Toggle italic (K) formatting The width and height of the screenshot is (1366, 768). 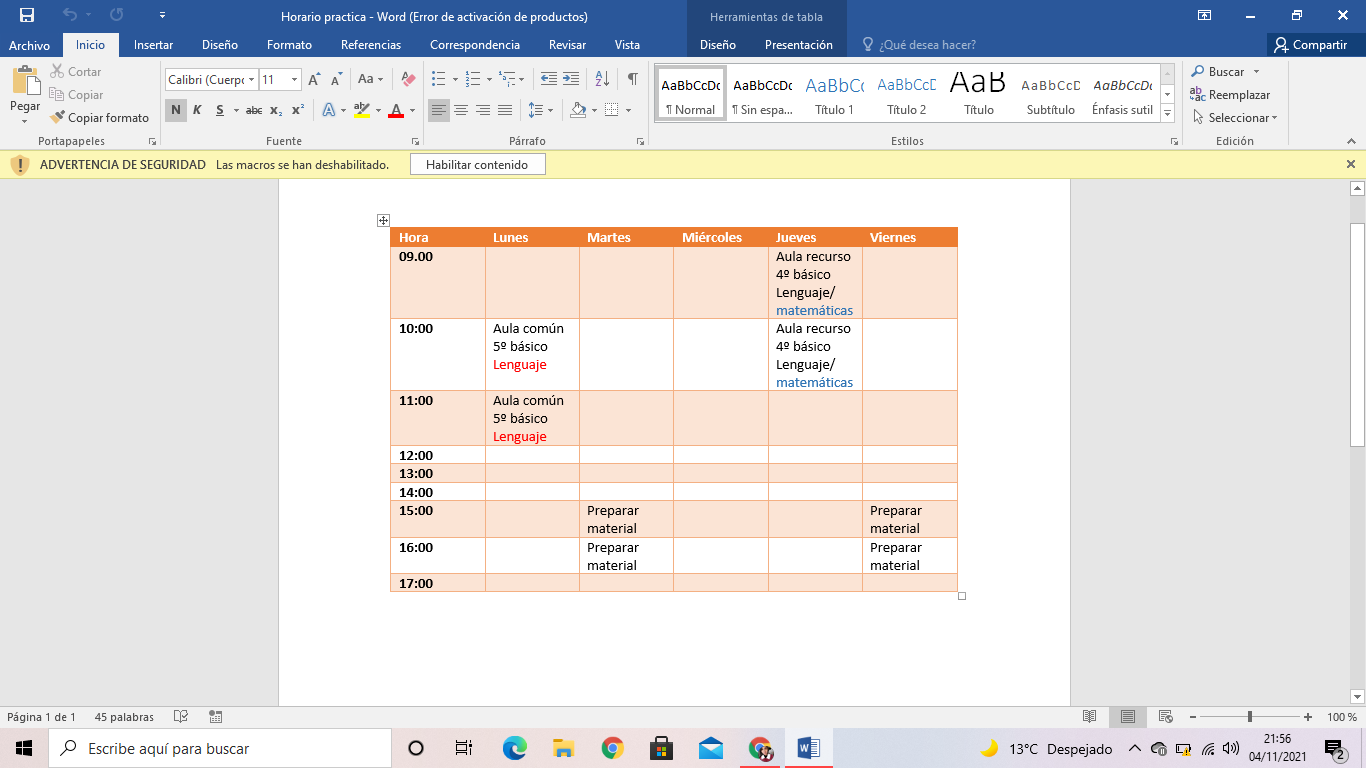point(197,110)
